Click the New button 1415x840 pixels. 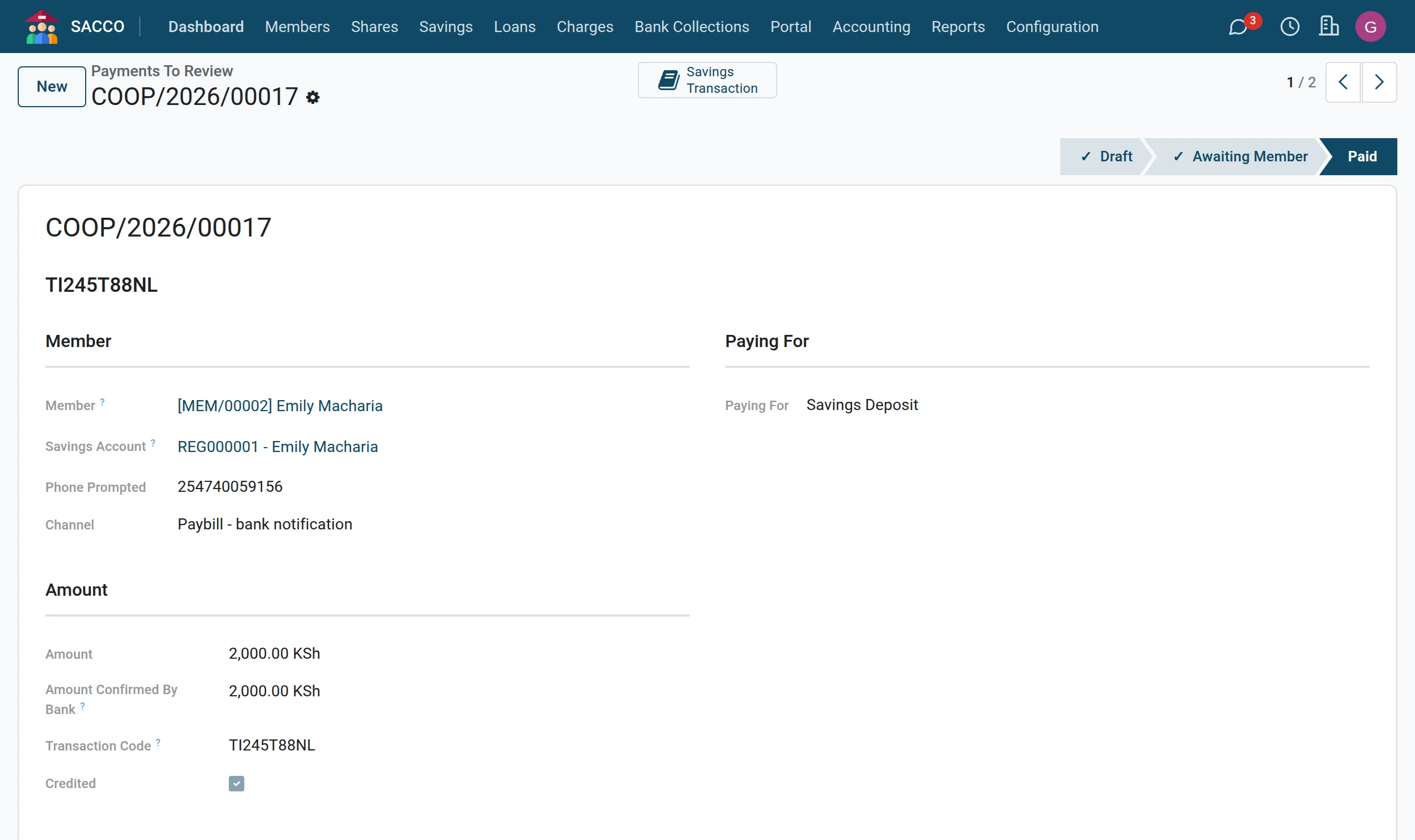[x=51, y=87]
